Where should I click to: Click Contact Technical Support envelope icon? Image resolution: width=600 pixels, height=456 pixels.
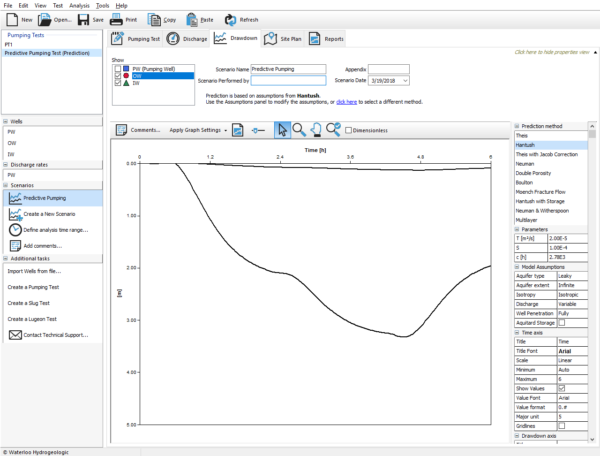pyautogui.click(x=15, y=334)
